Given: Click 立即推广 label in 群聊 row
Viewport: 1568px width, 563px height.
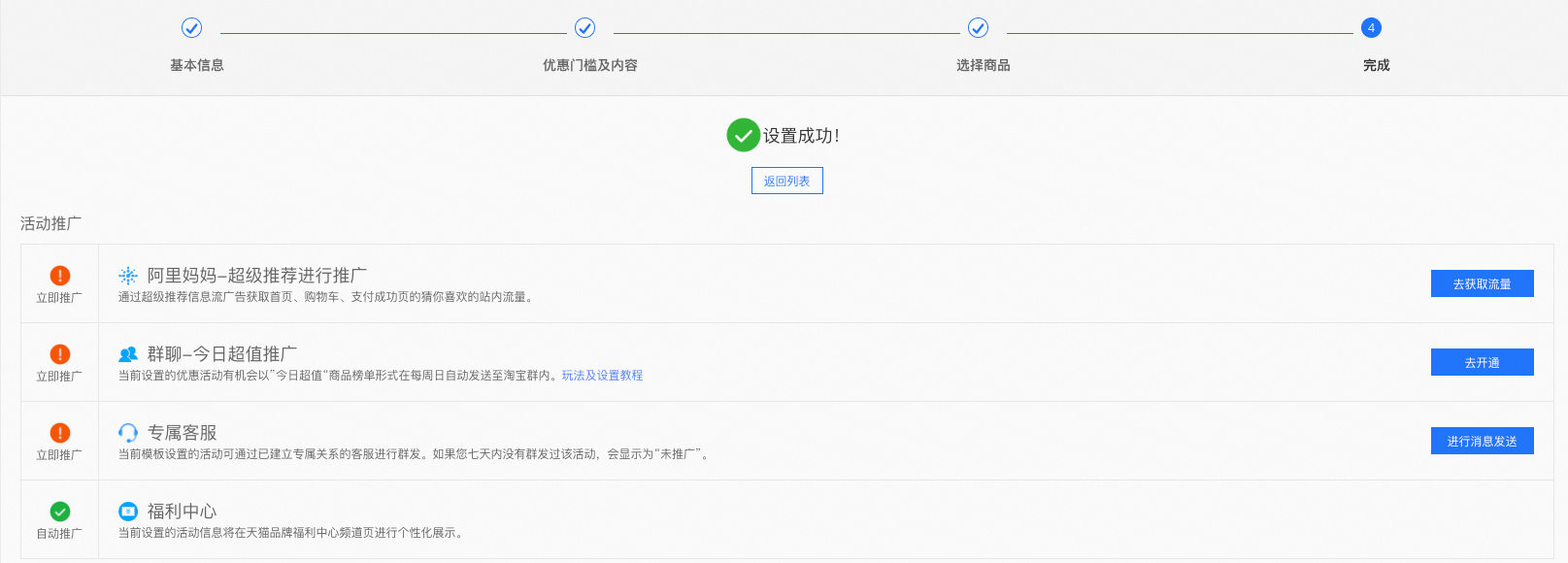Looking at the screenshot, I should pyautogui.click(x=59, y=377).
